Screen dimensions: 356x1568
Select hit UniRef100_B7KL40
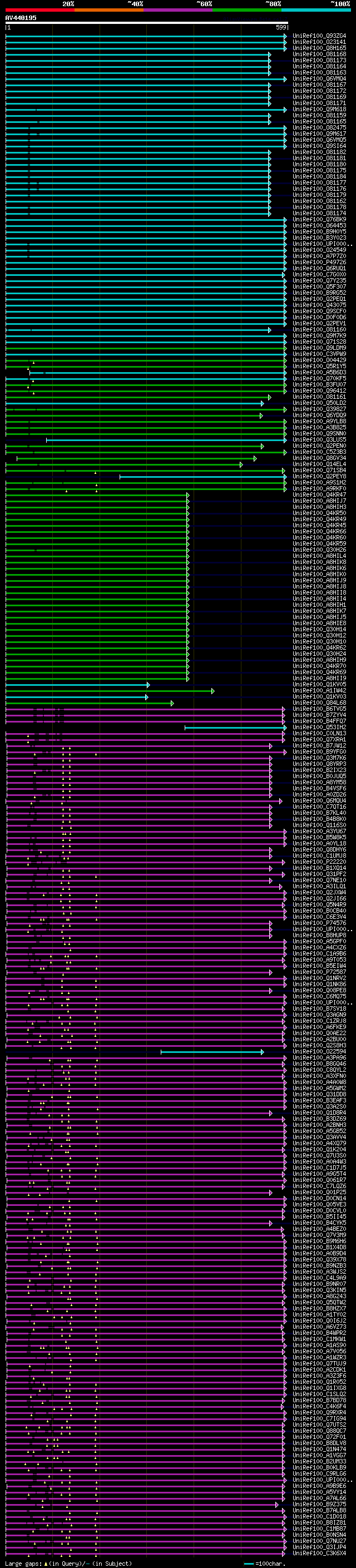coord(319,813)
